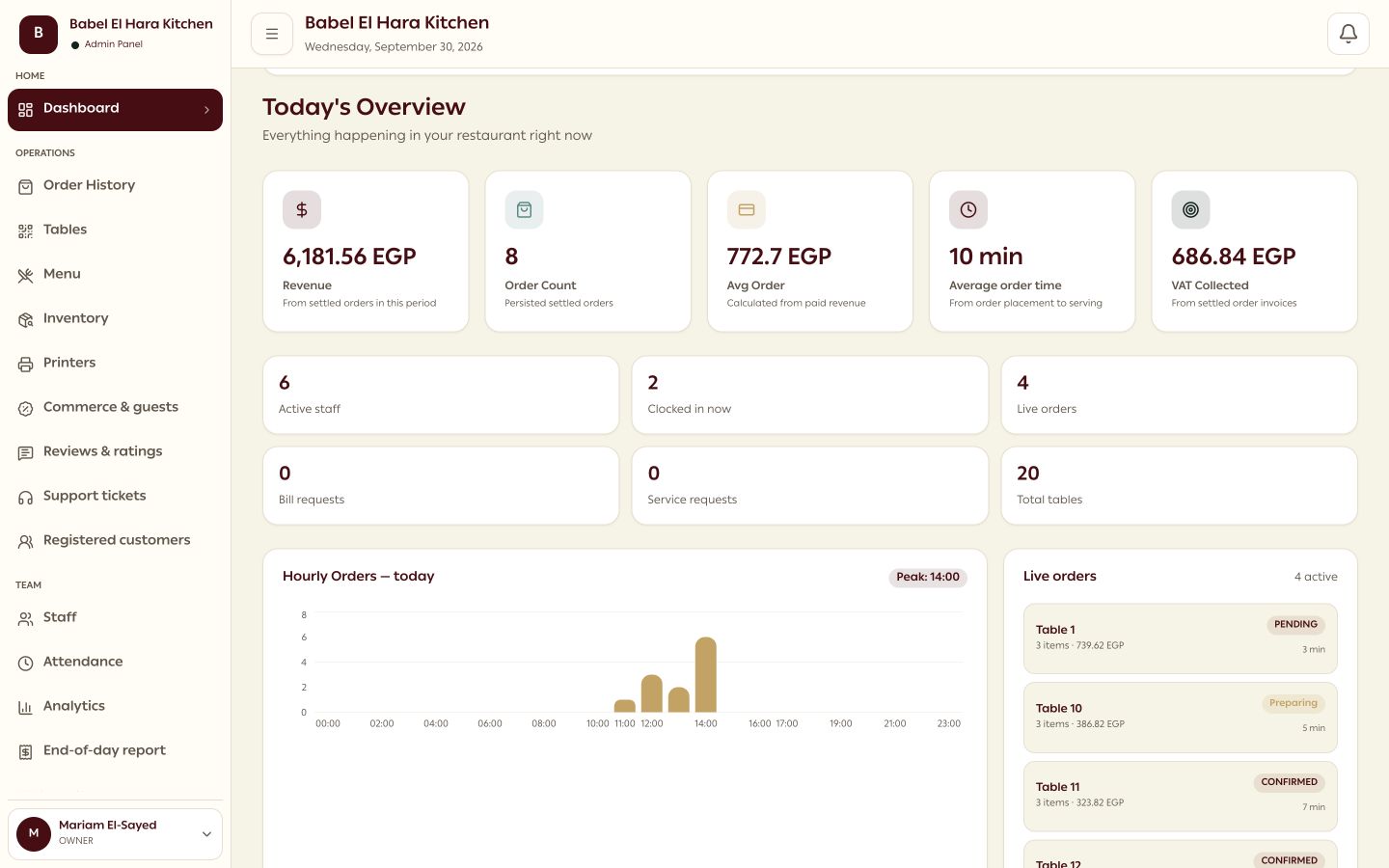Image resolution: width=1389 pixels, height=868 pixels.
Task: Click the Preparing status badge on Table 10
Action: pos(1294,704)
